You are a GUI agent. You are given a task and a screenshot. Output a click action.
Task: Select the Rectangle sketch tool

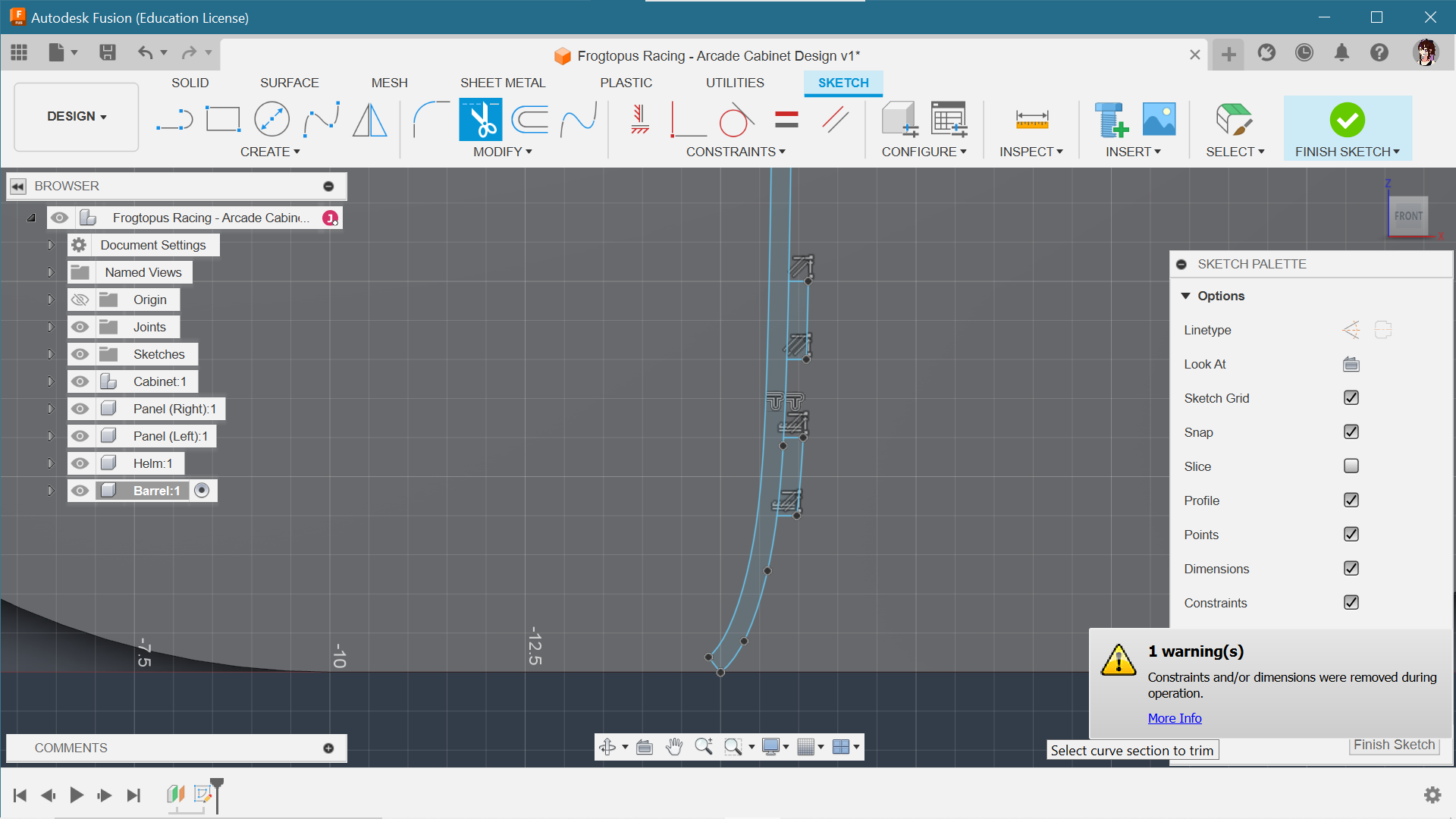[x=223, y=120]
